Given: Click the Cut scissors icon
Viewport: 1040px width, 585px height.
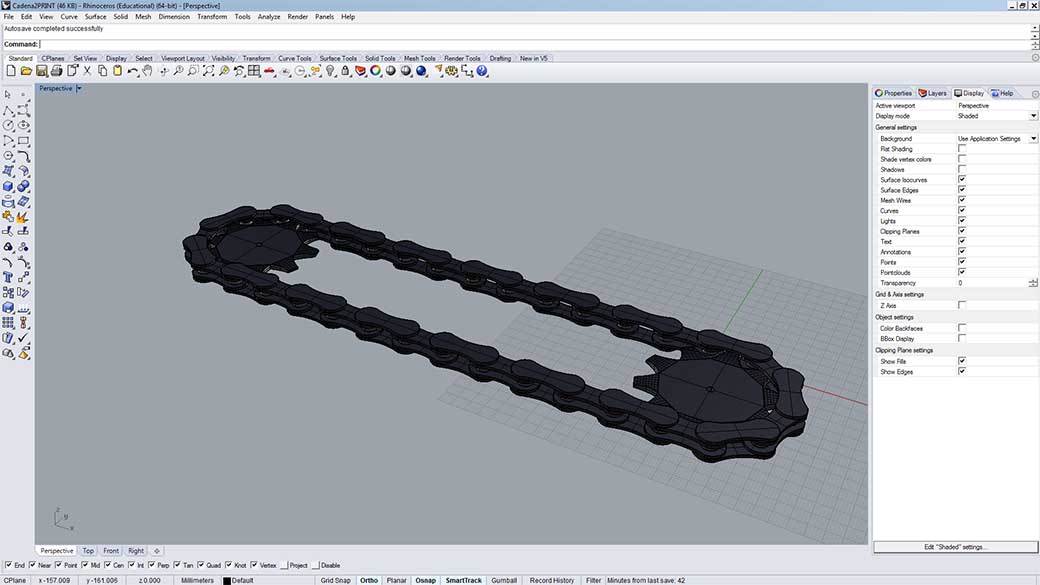Looking at the screenshot, I should tap(87, 71).
